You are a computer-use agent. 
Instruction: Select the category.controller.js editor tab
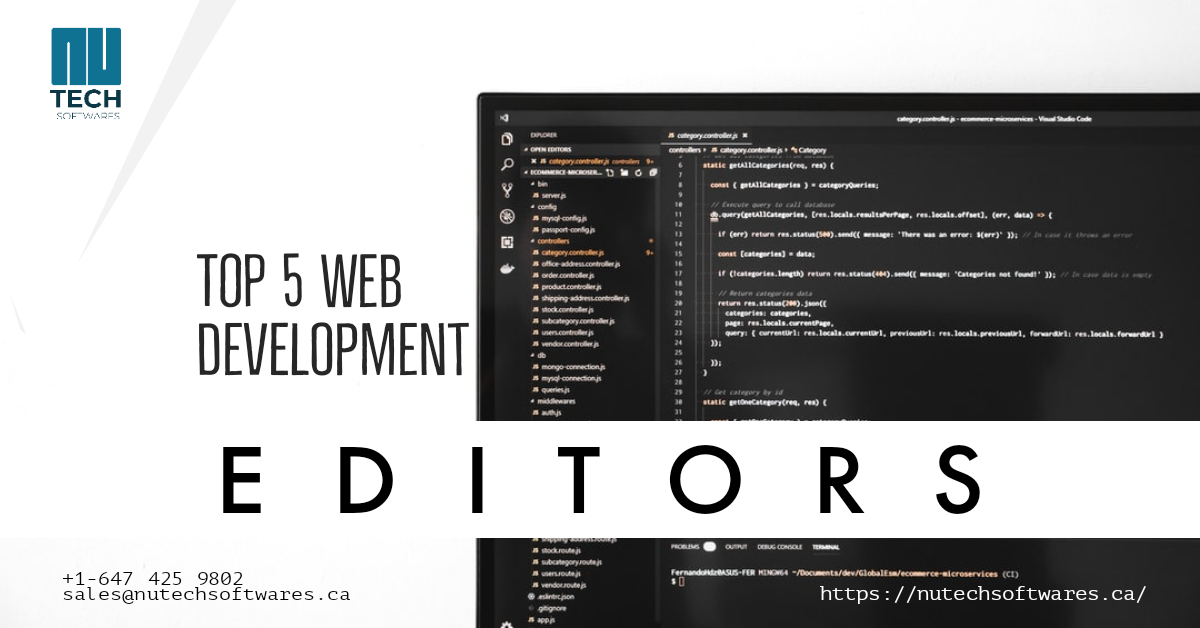707,135
